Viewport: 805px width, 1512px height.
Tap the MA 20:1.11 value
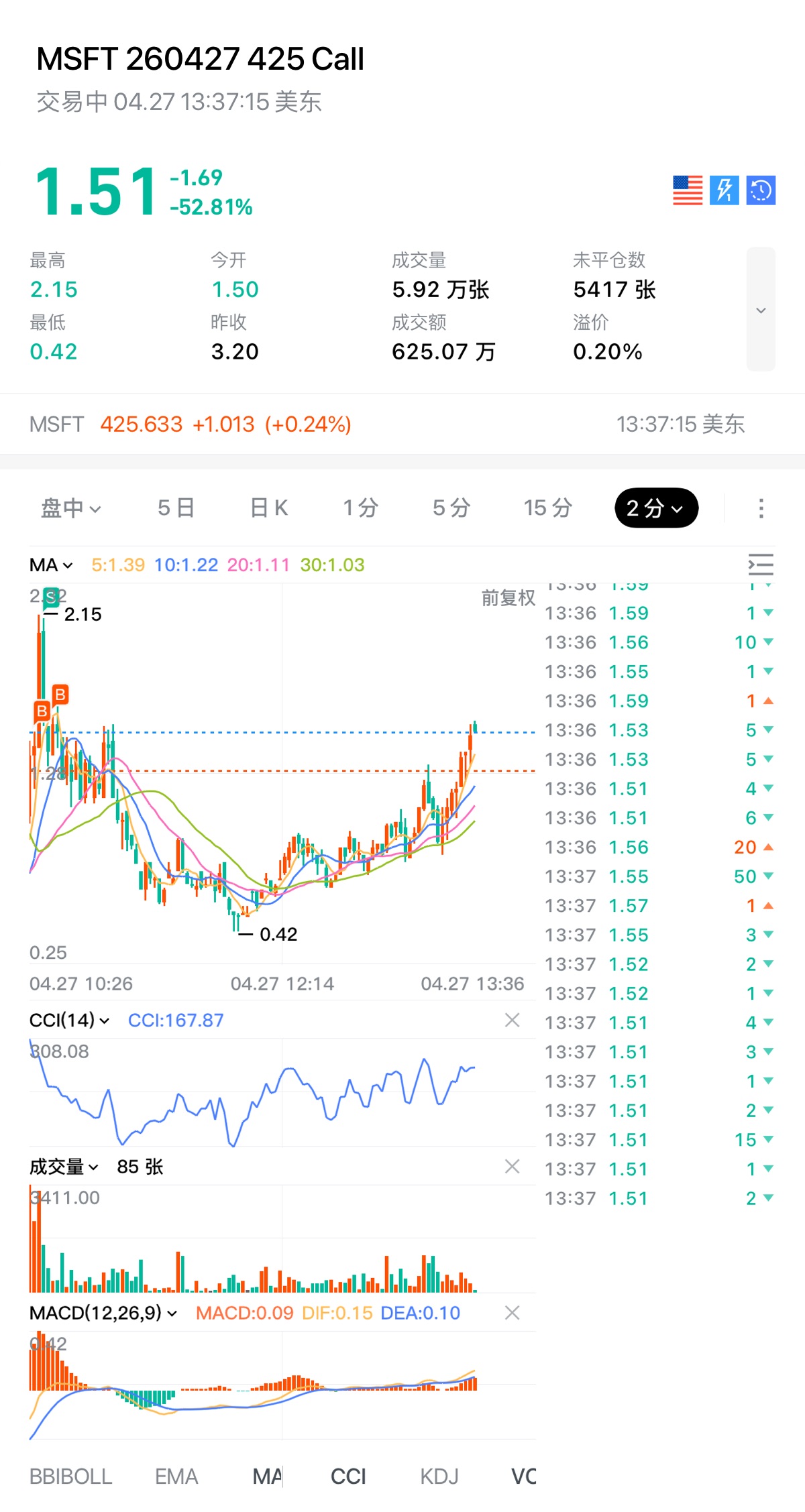click(258, 565)
